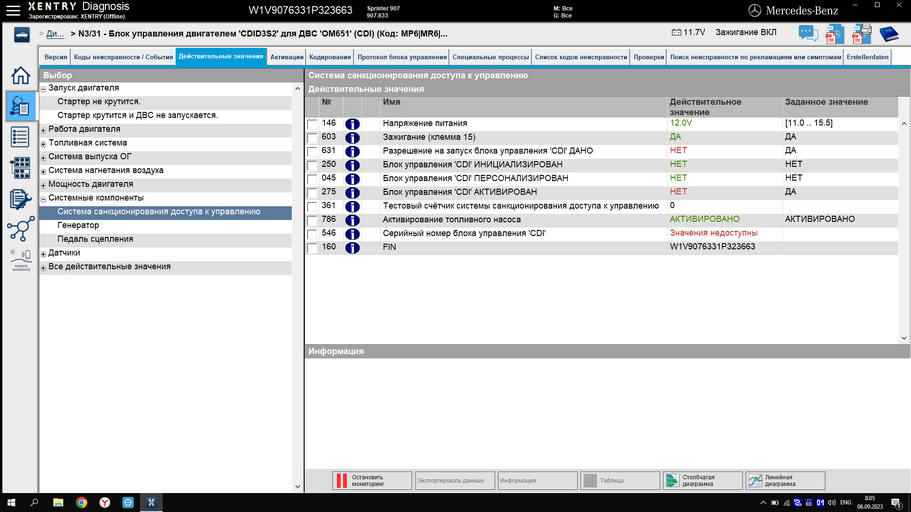Click the Таблица button

click(620, 481)
